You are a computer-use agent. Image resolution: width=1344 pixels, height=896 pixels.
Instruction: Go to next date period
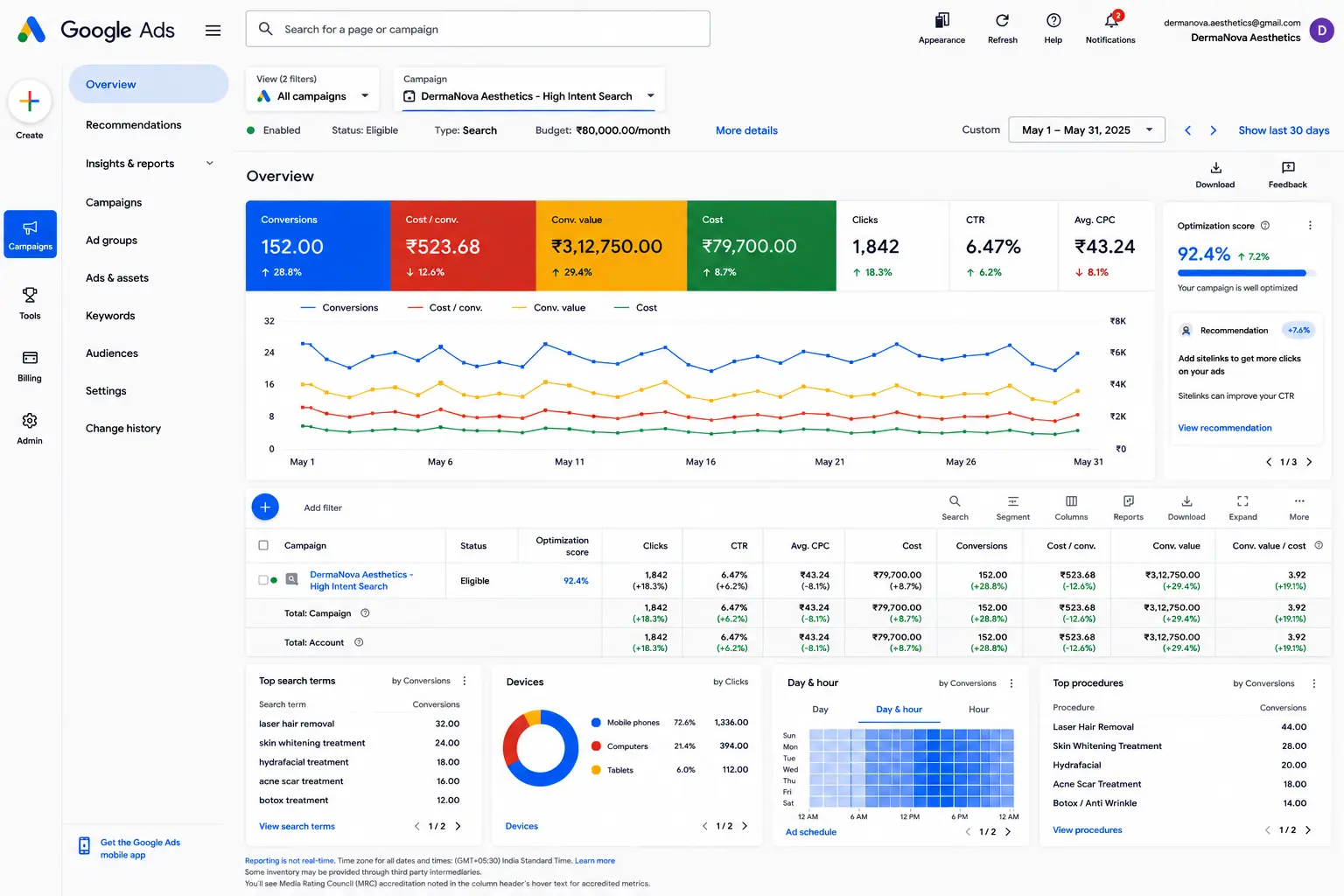click(x=1213, y=130)
